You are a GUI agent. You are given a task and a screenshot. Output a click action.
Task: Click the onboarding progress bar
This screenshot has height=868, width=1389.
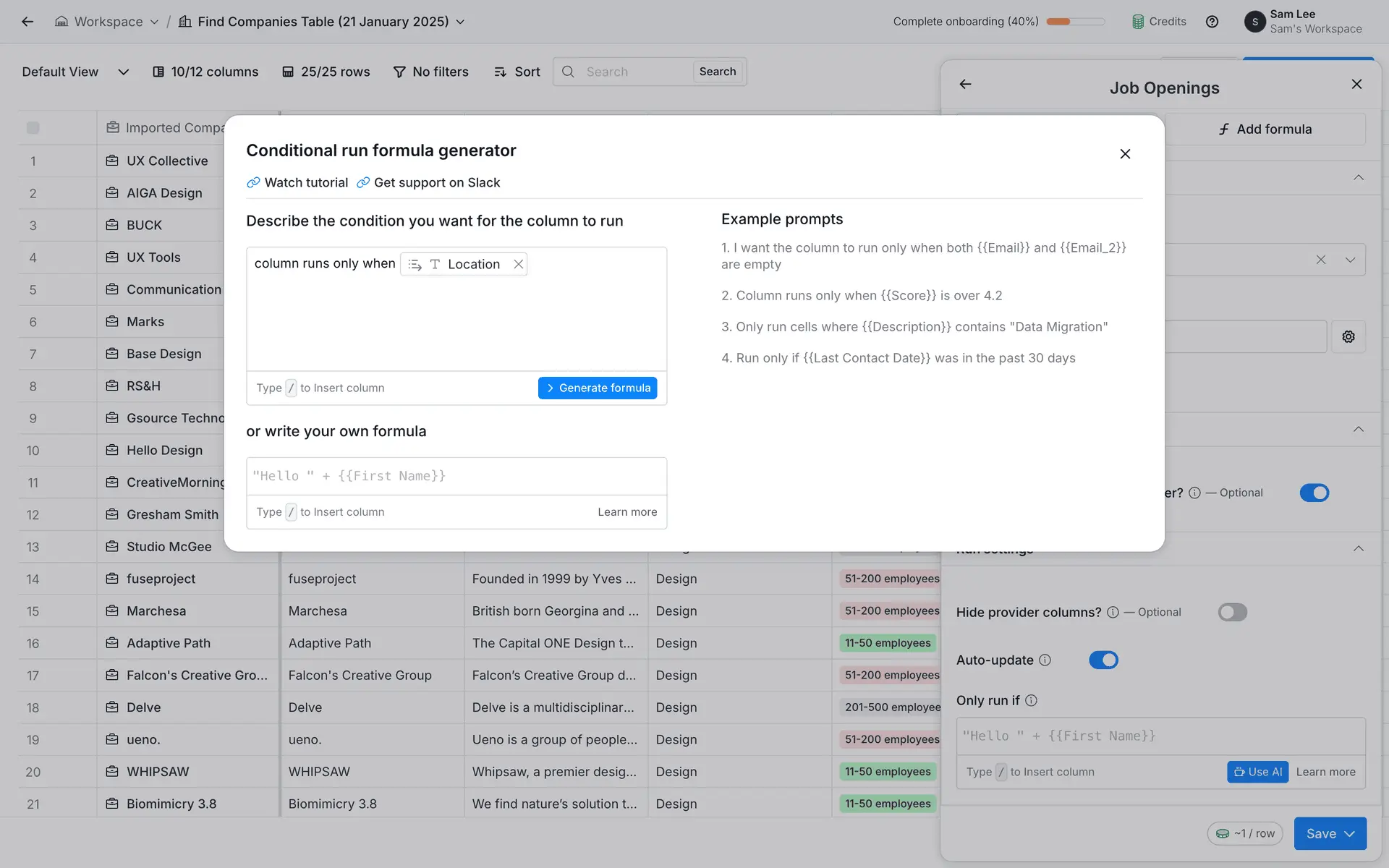click(x=1075, y=22)
